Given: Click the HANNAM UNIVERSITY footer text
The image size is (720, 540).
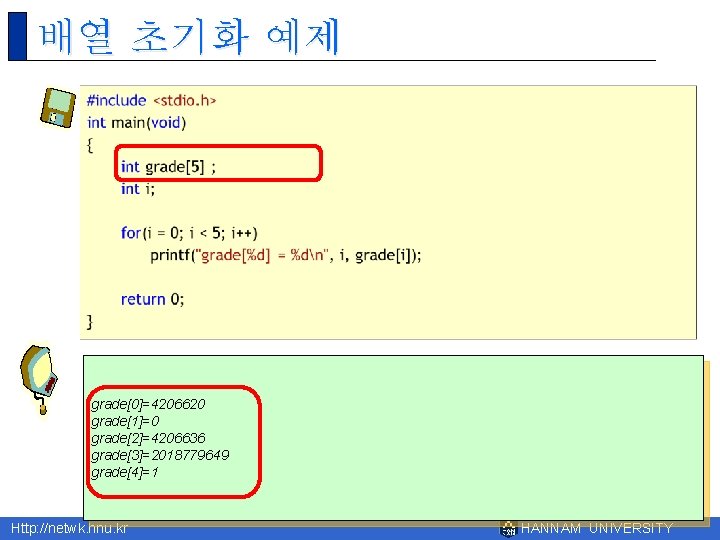Looking at the screenshot, I should 596,529.
